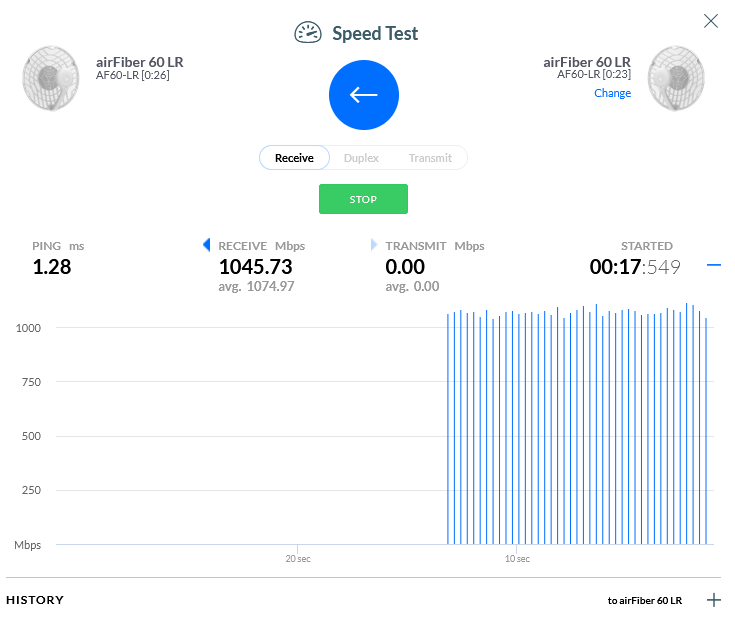Viewport: 735px width, 624px height.
Task: Click the Change link under AF60-LR [0:23]
Action: tap(612, 93)
